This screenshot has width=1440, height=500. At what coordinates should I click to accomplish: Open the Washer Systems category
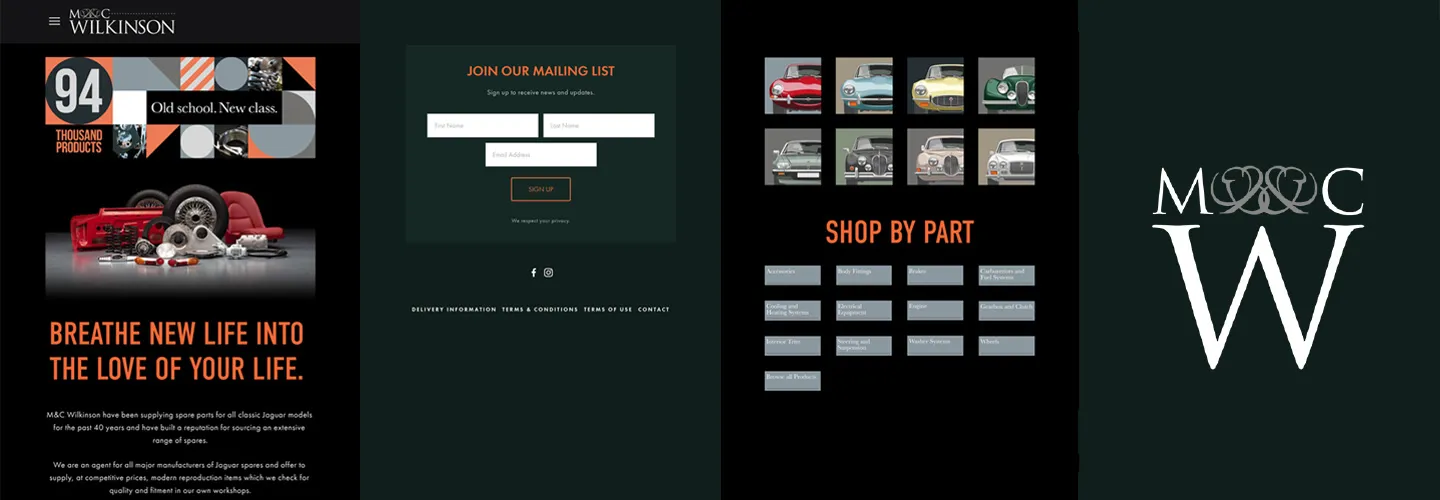[935, 345]
